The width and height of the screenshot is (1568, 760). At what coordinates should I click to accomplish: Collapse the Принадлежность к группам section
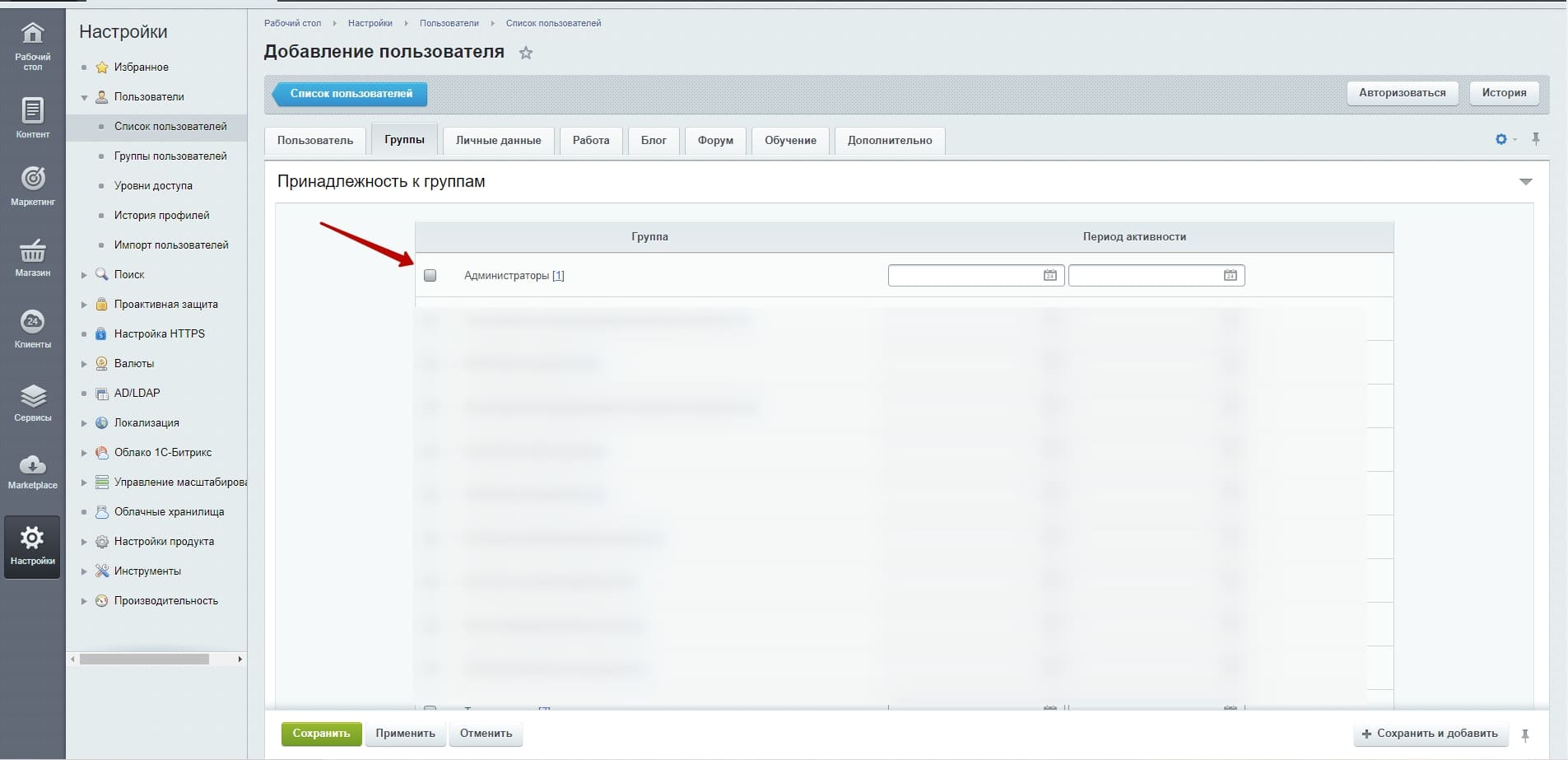pos(1525,182)
